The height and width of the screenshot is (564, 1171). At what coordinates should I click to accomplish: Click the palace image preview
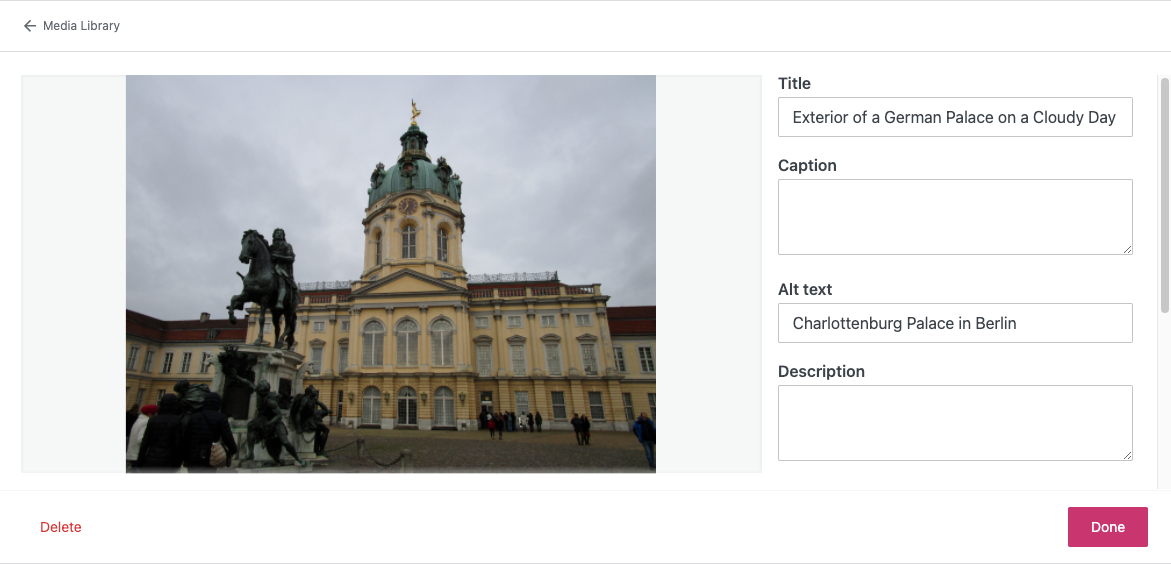click(391, 274)
